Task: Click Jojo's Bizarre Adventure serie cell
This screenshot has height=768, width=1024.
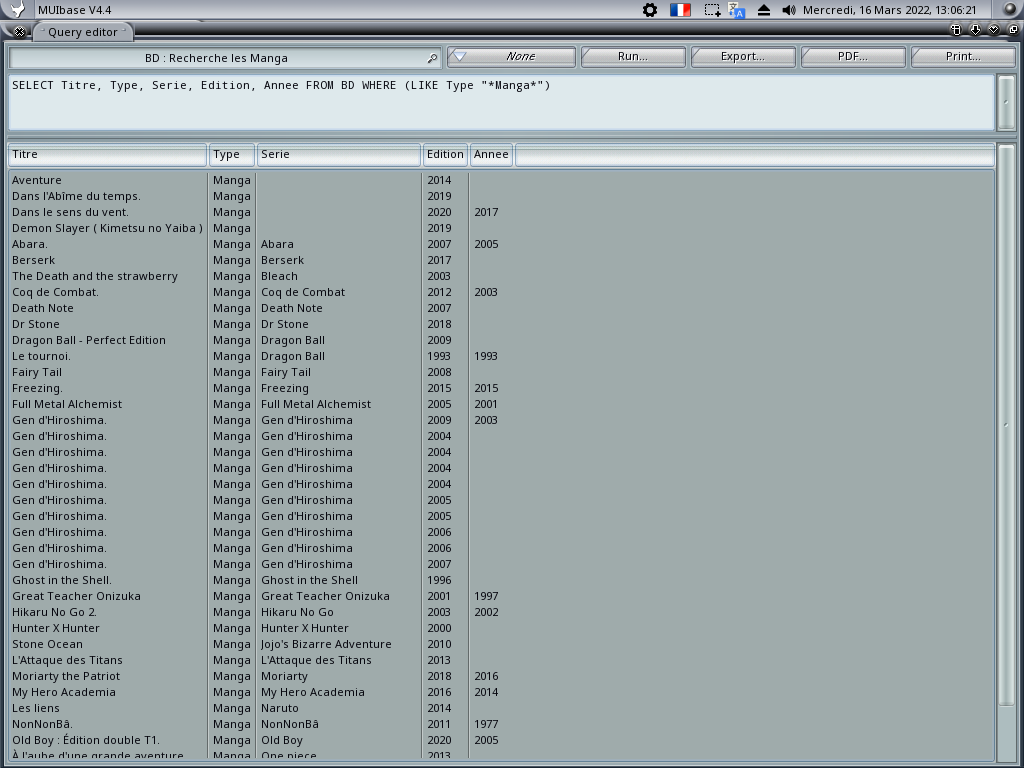Action: point(326,644)
